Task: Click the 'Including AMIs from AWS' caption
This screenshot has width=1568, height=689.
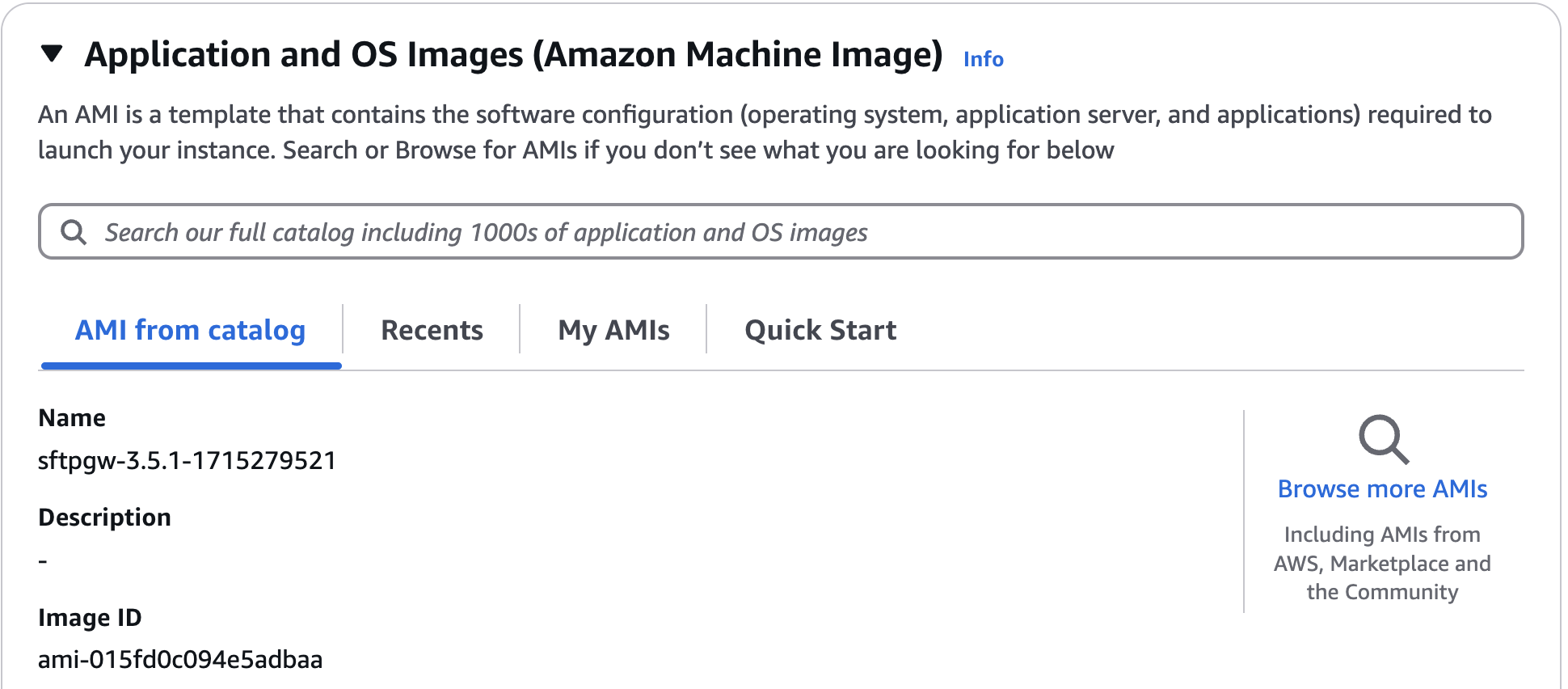Action: pos(1382,563)
